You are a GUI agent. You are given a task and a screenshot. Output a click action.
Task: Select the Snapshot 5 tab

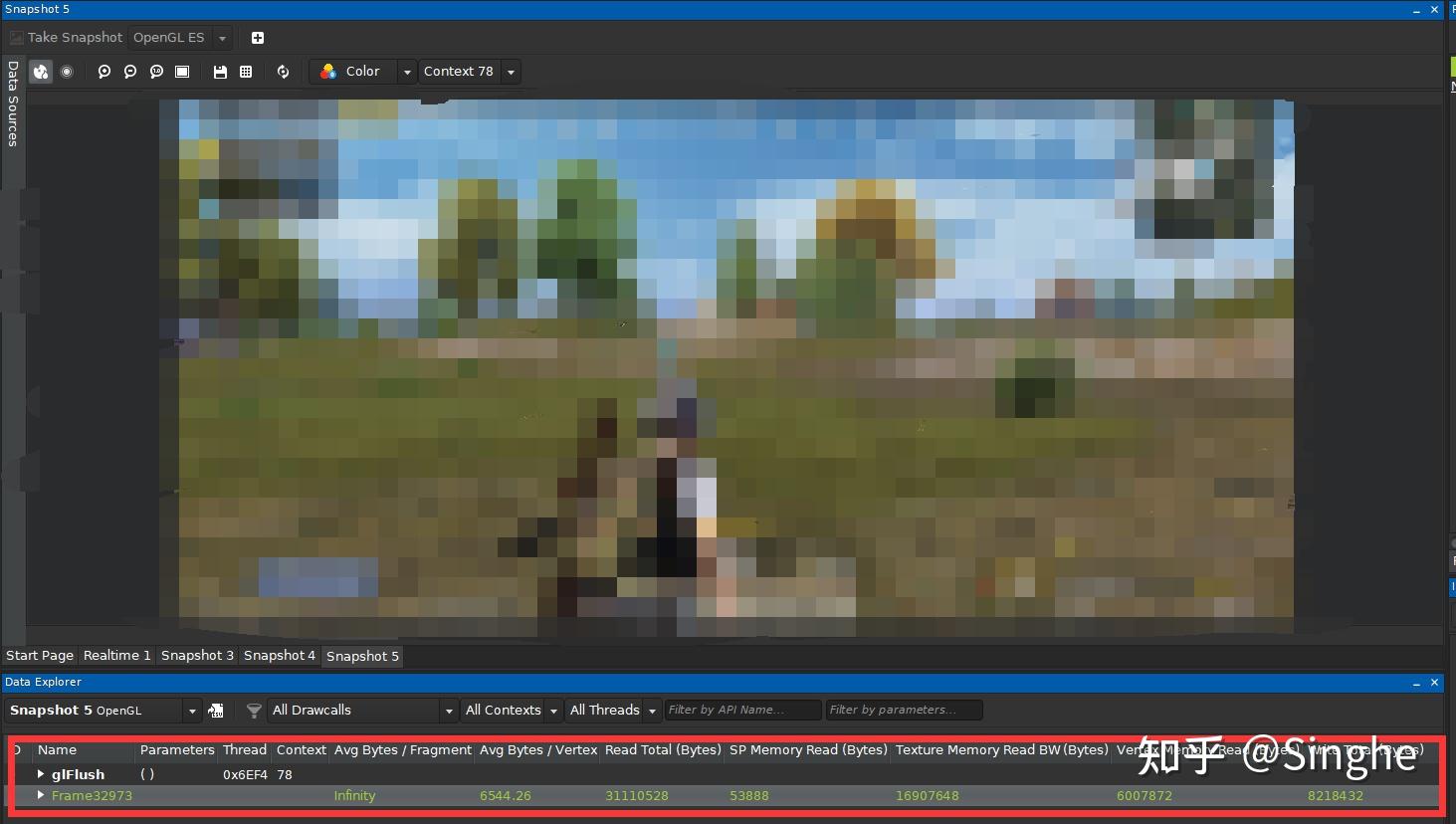[362, 656]
